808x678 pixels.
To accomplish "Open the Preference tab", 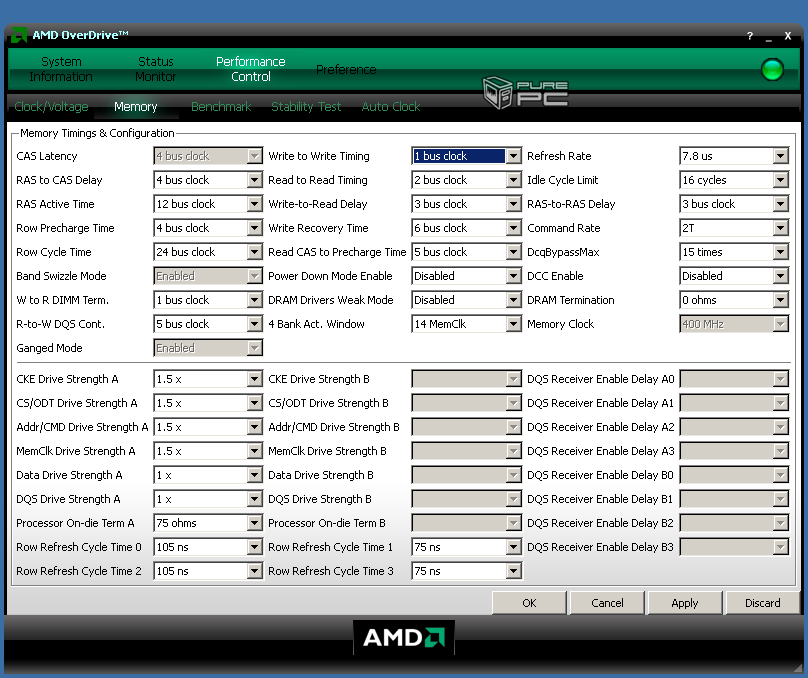I will click(346, 70).
